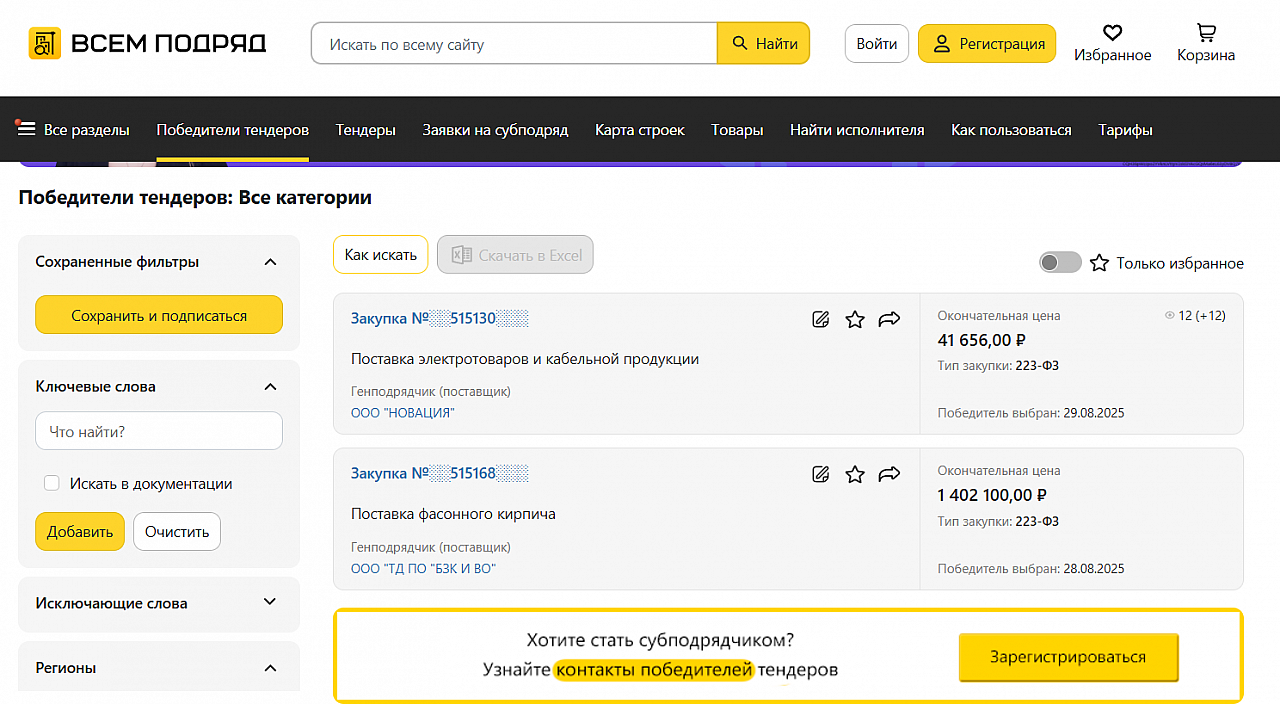The height and width of the screenshot is (704, 1280).
Task: Click note edit icon for purchase 515130
Action: click(x=821, y=320)
